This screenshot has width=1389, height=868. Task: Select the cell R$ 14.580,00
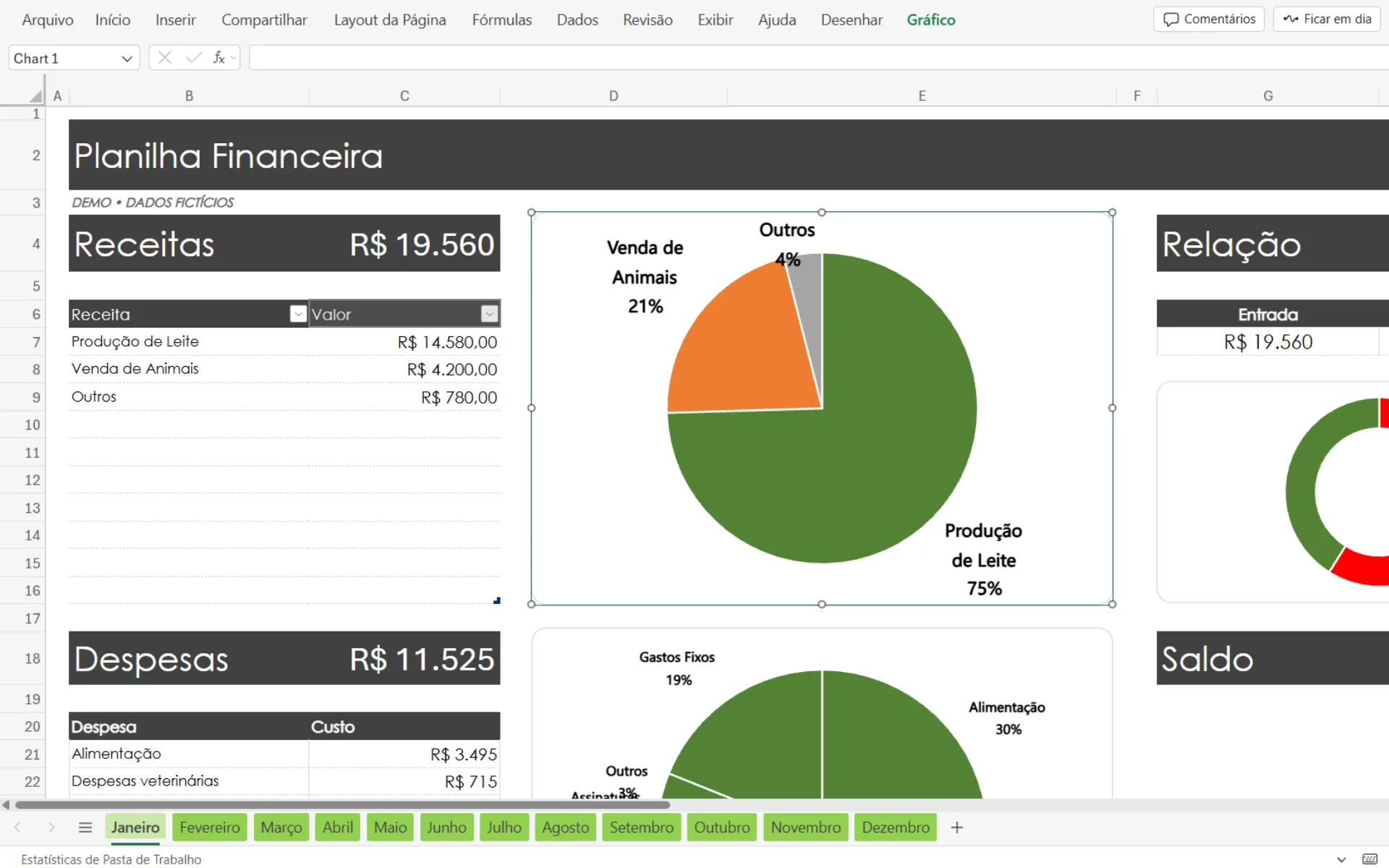point(404,342)
